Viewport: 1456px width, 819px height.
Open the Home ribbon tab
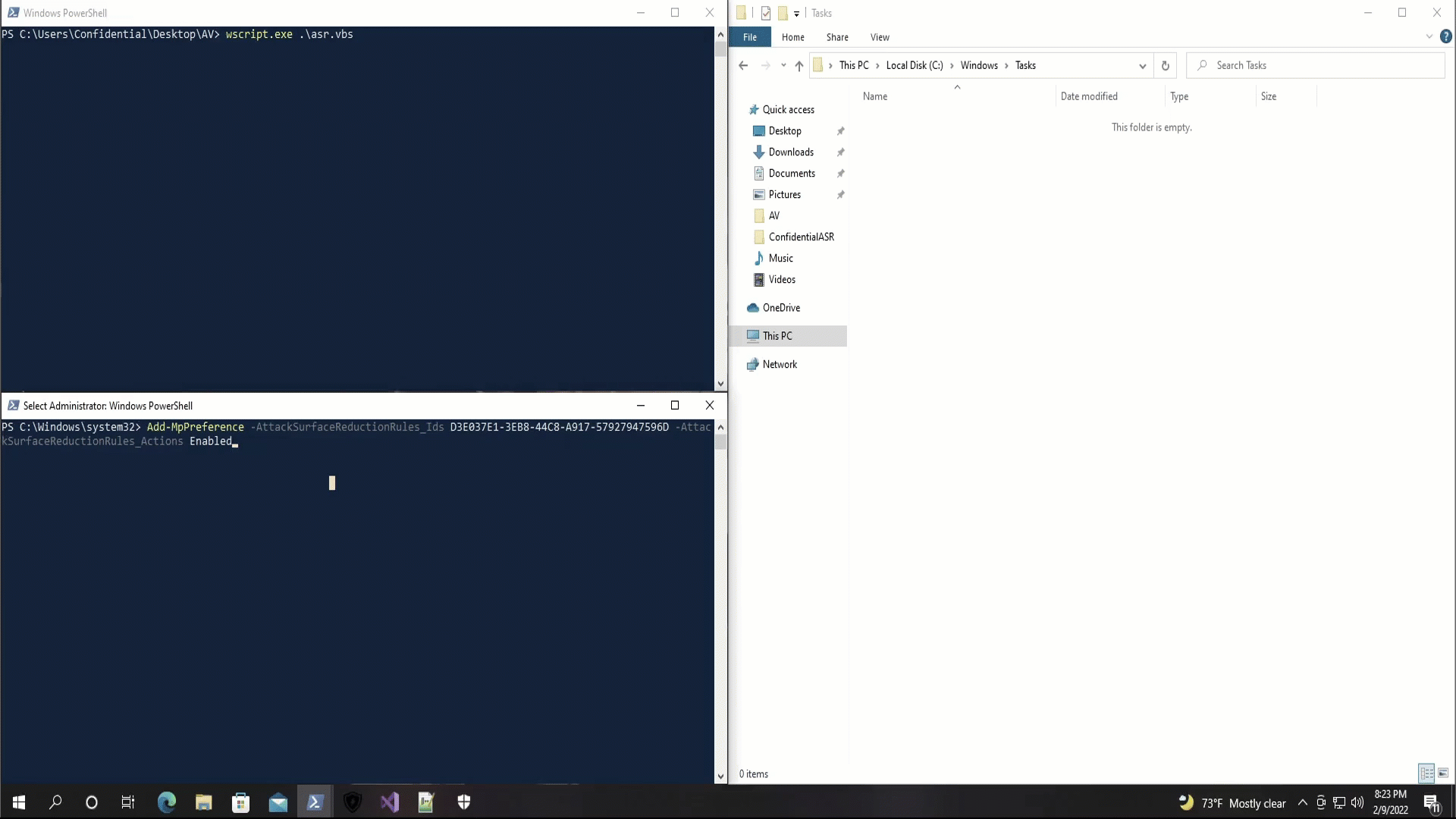click(793, 37)
